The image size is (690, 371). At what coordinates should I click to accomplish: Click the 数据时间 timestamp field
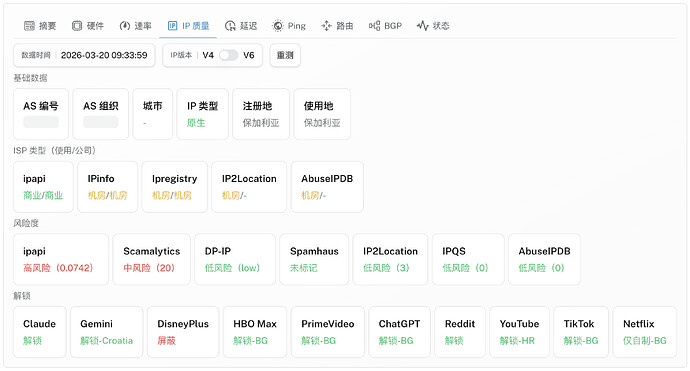84,55
